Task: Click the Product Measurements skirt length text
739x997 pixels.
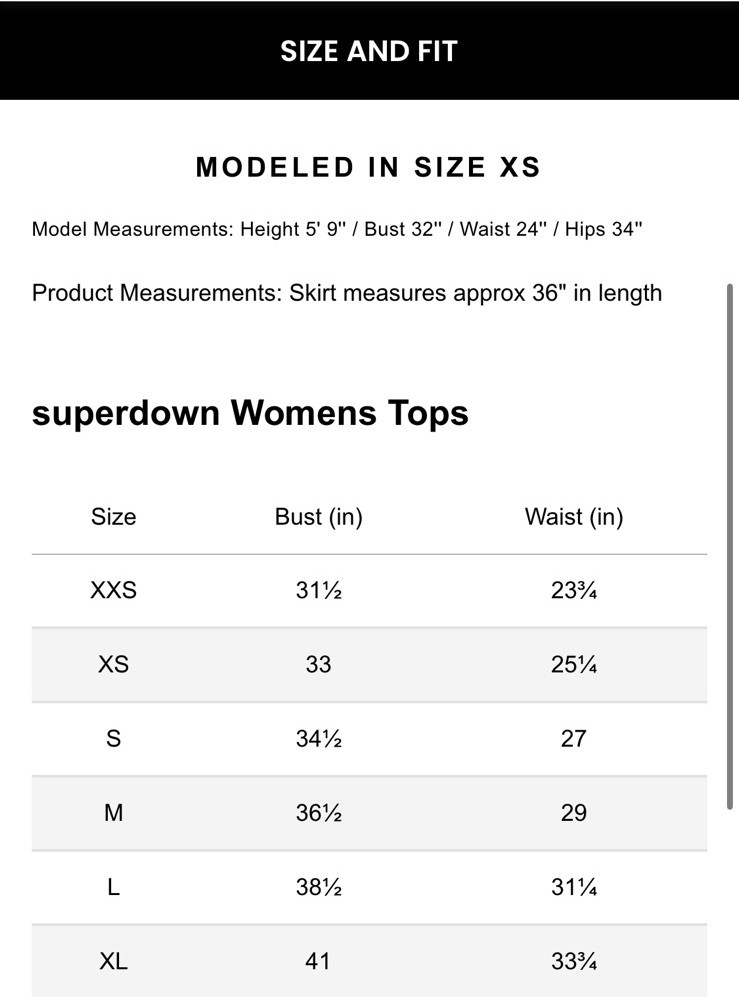Action: tap(347, 293)
